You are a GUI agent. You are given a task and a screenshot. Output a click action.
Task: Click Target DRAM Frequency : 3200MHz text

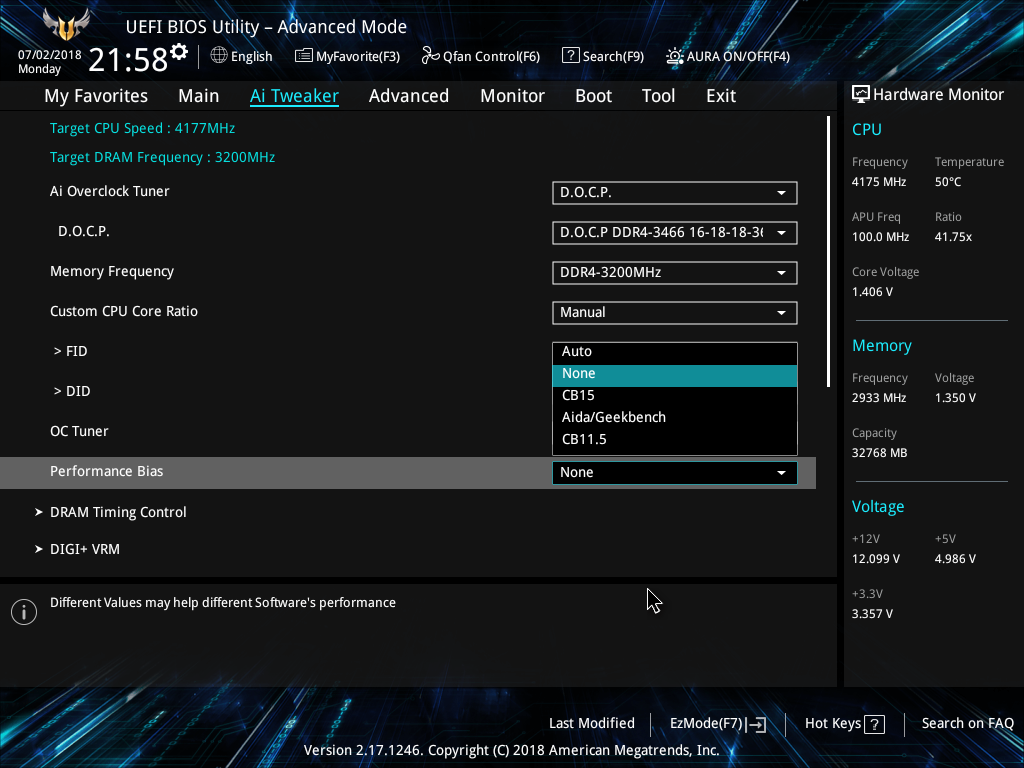[162, 157]
